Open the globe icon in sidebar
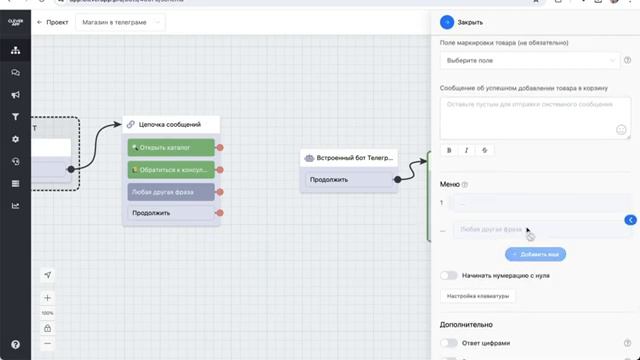This screenshot has height=360, width=640. pyautogui.click(x=16, y=161)
